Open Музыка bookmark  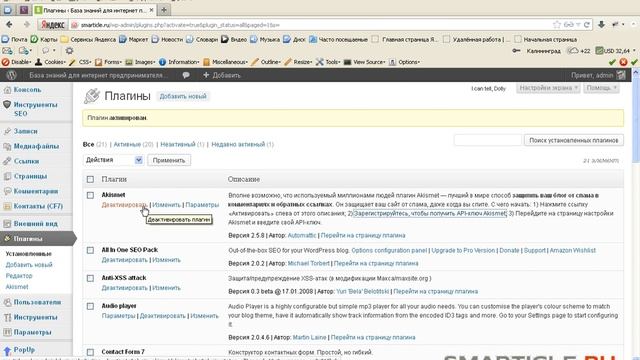pyautogui.click(x=265, y=40)
